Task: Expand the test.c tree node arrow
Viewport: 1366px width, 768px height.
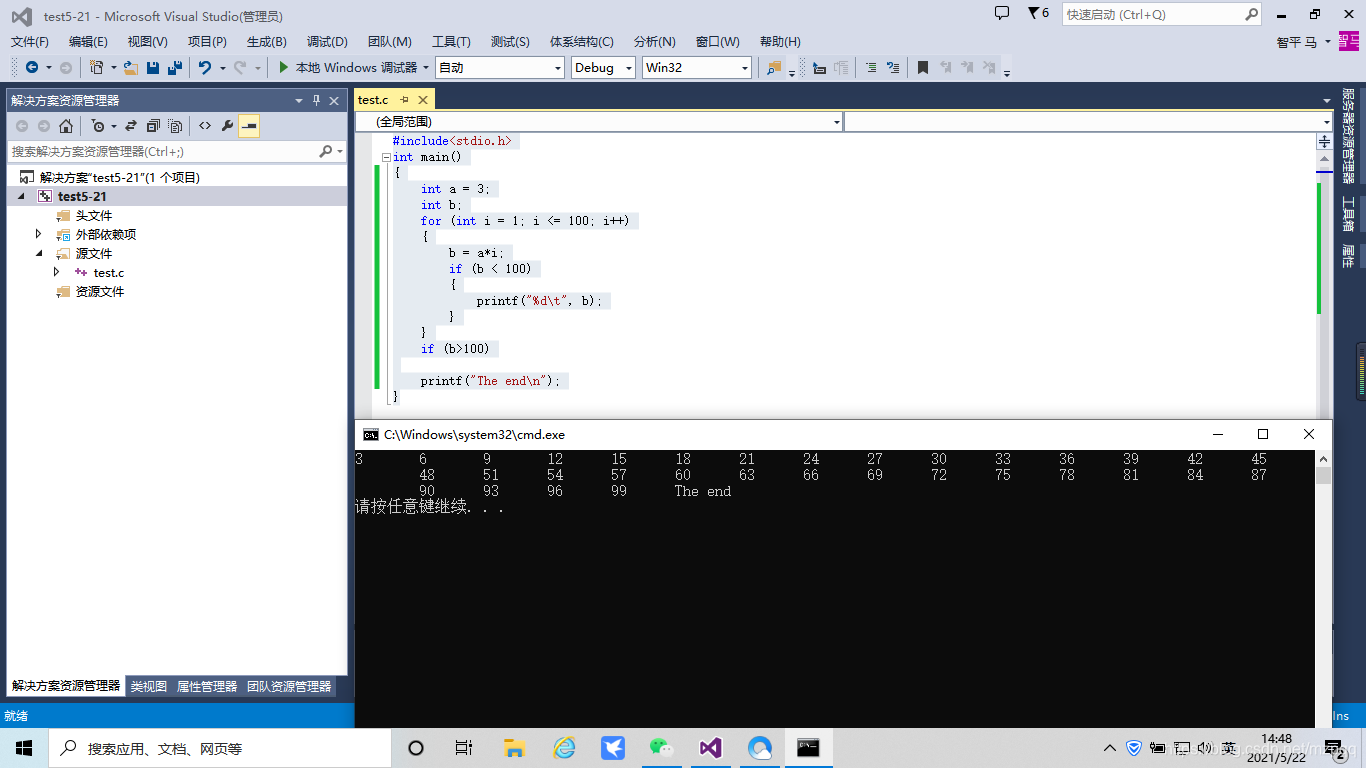Action: click(56, 272)
